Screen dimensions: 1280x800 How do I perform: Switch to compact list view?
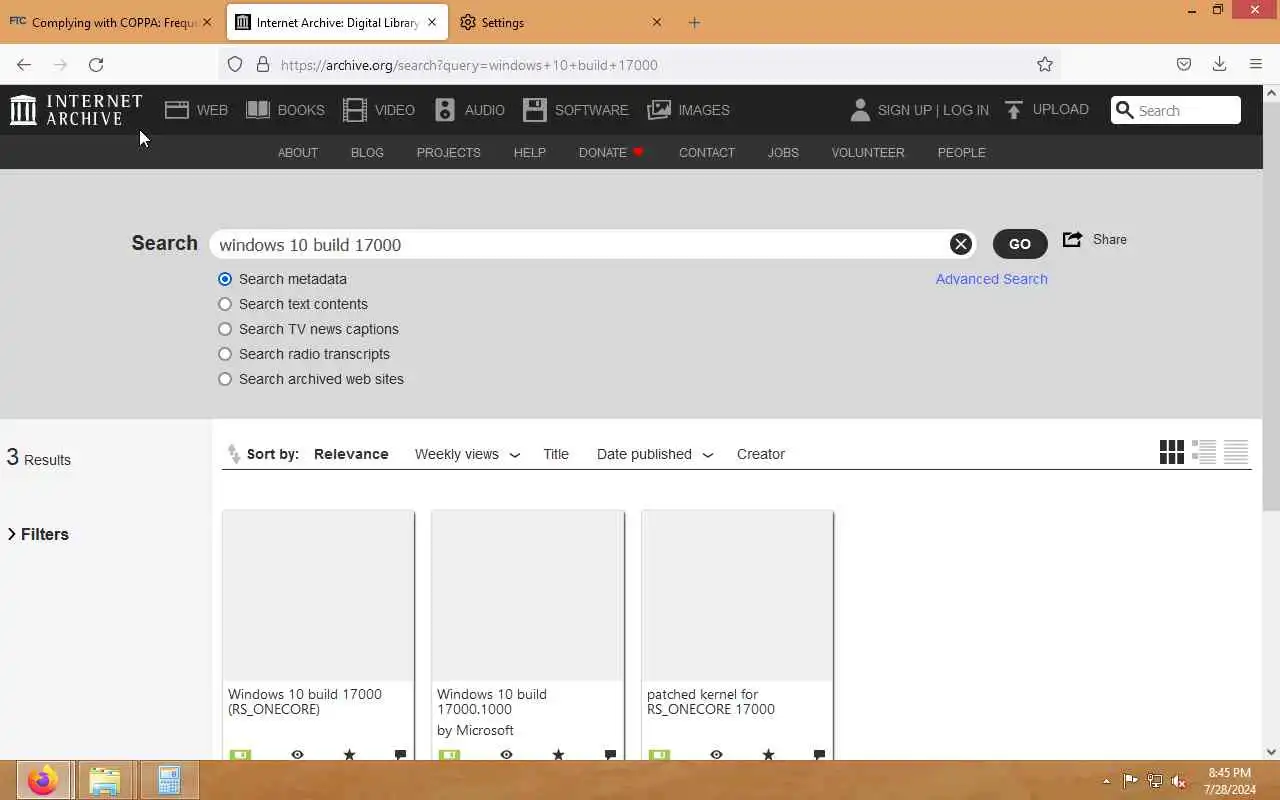[1236, 452]
